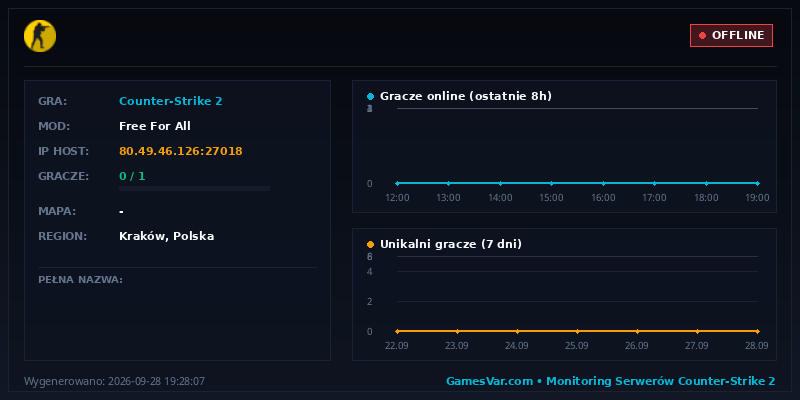Click the 22.09 date axis label
The height and width of the screenshot is (400, 800).
(397, 346)
